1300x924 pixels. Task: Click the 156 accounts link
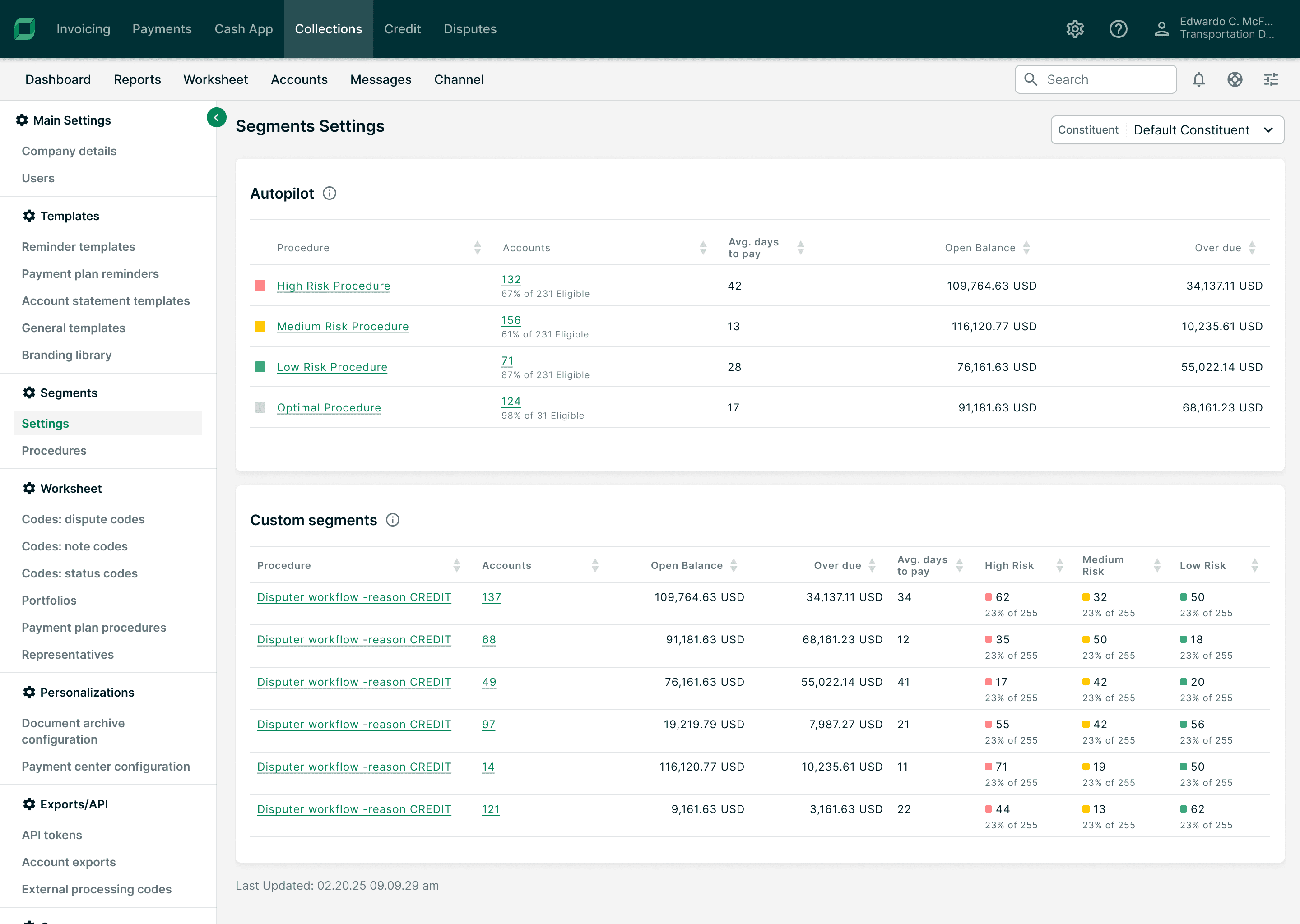pyautogui.click(x=511, y=320)
